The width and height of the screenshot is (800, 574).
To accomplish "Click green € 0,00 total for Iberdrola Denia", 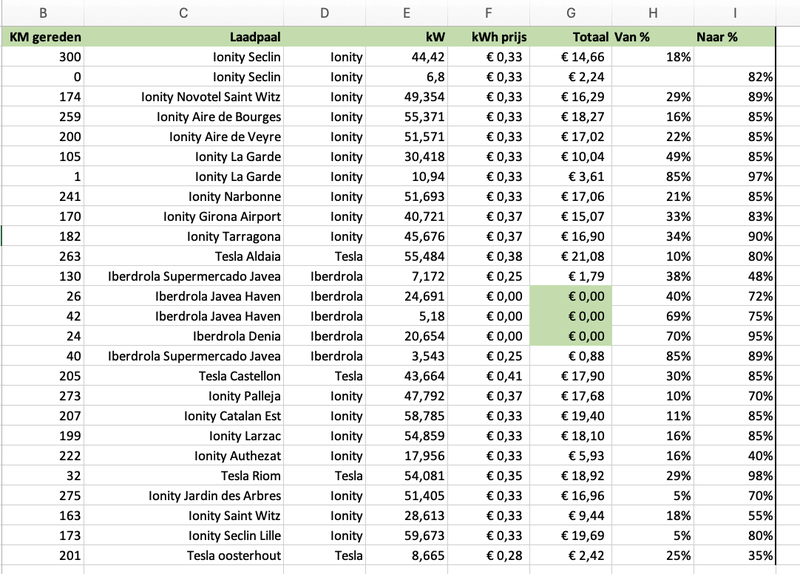I will (x=571, y=336).
